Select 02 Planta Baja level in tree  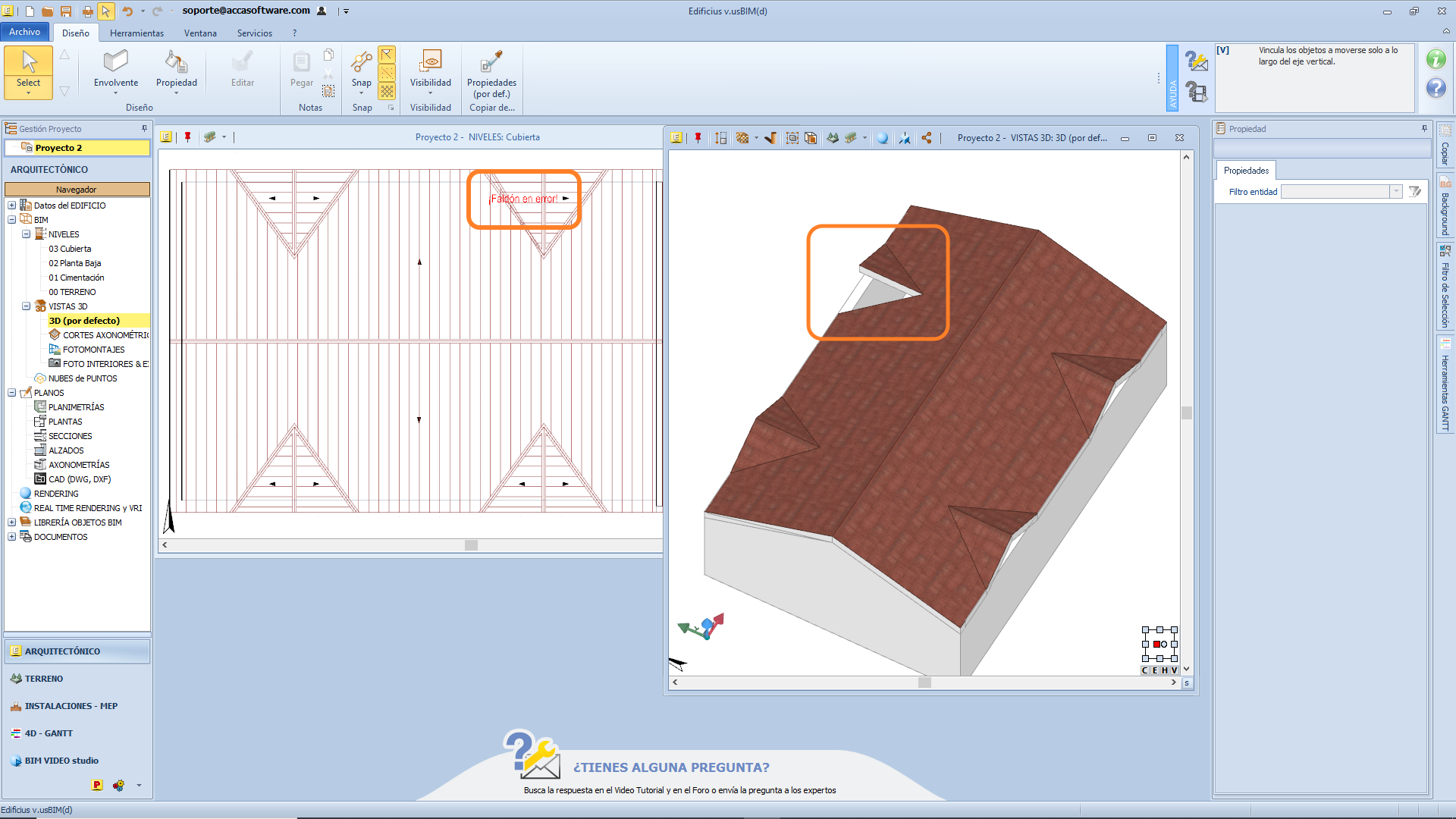74,263
